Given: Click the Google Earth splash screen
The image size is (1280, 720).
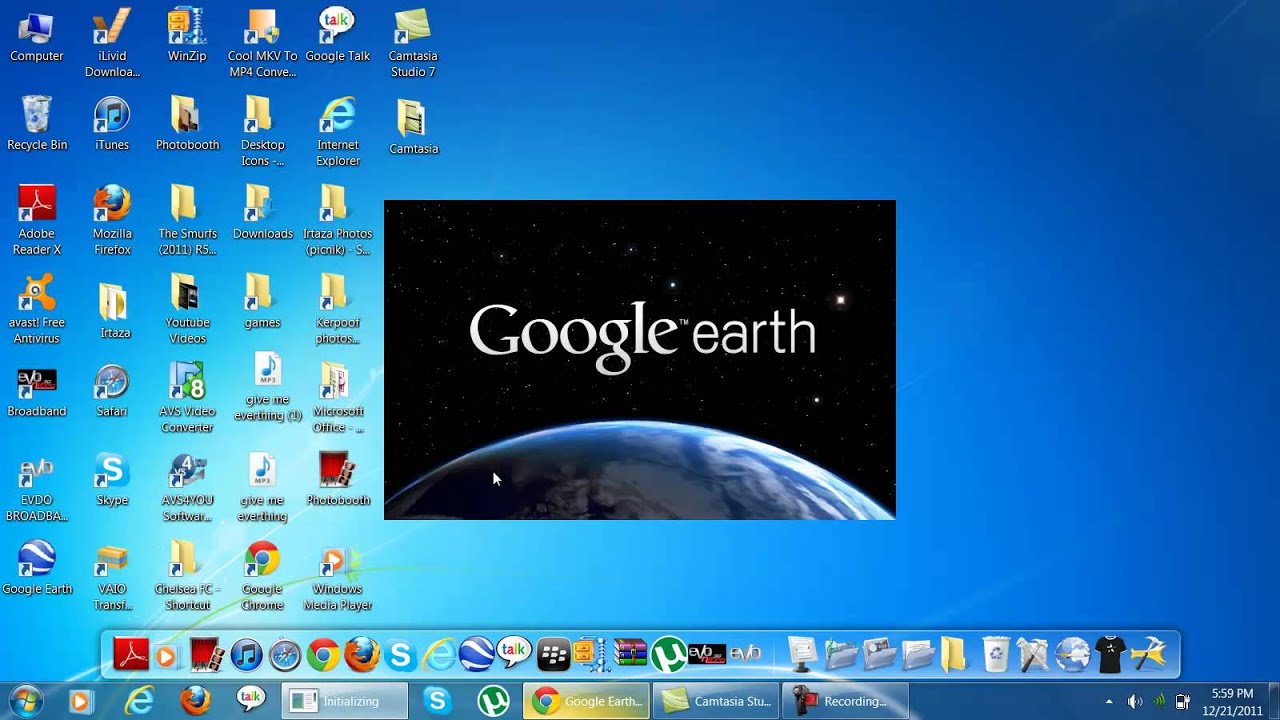Looking at the screenshot, I should pyautogui.click(x=640, y=360).
